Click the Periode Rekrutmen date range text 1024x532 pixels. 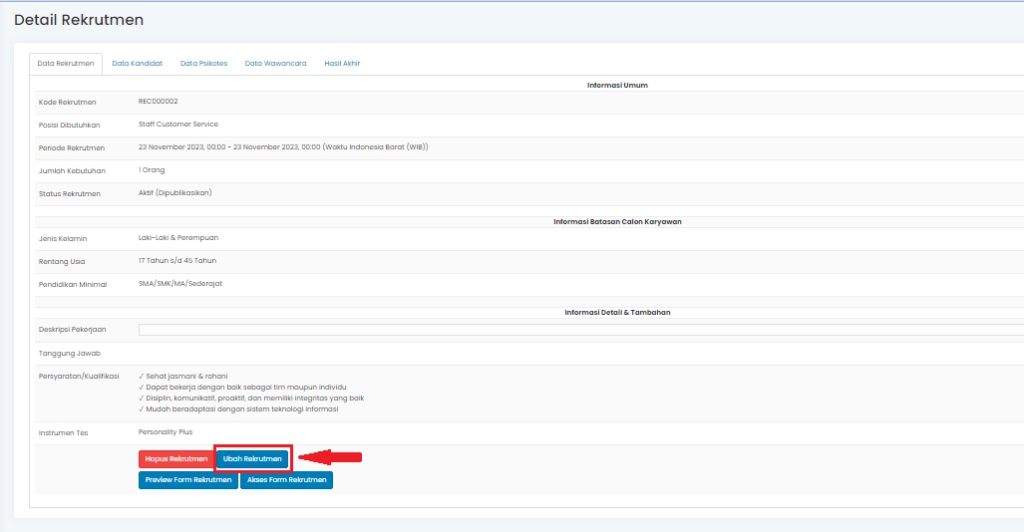click(x=283, y=147)
